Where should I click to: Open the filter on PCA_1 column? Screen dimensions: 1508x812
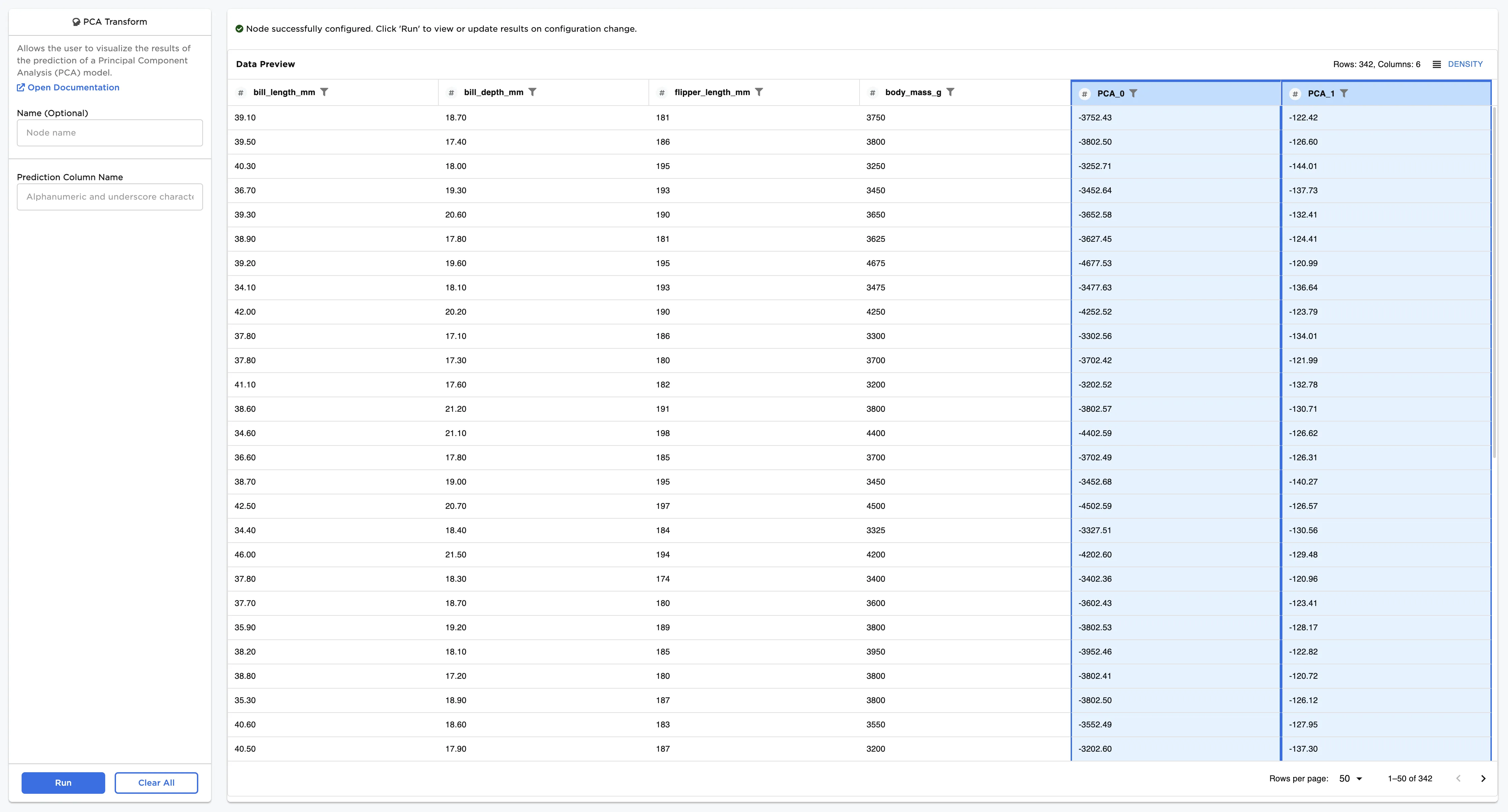coord(1345,93)
